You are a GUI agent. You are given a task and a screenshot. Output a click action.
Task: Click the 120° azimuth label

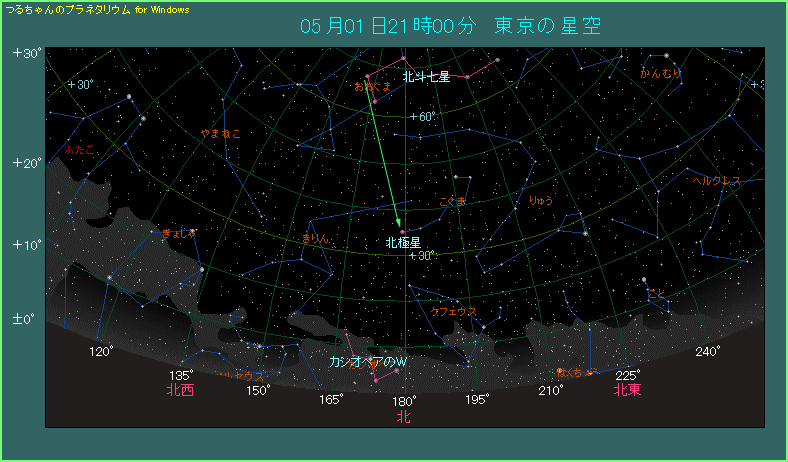coord(101,351)
